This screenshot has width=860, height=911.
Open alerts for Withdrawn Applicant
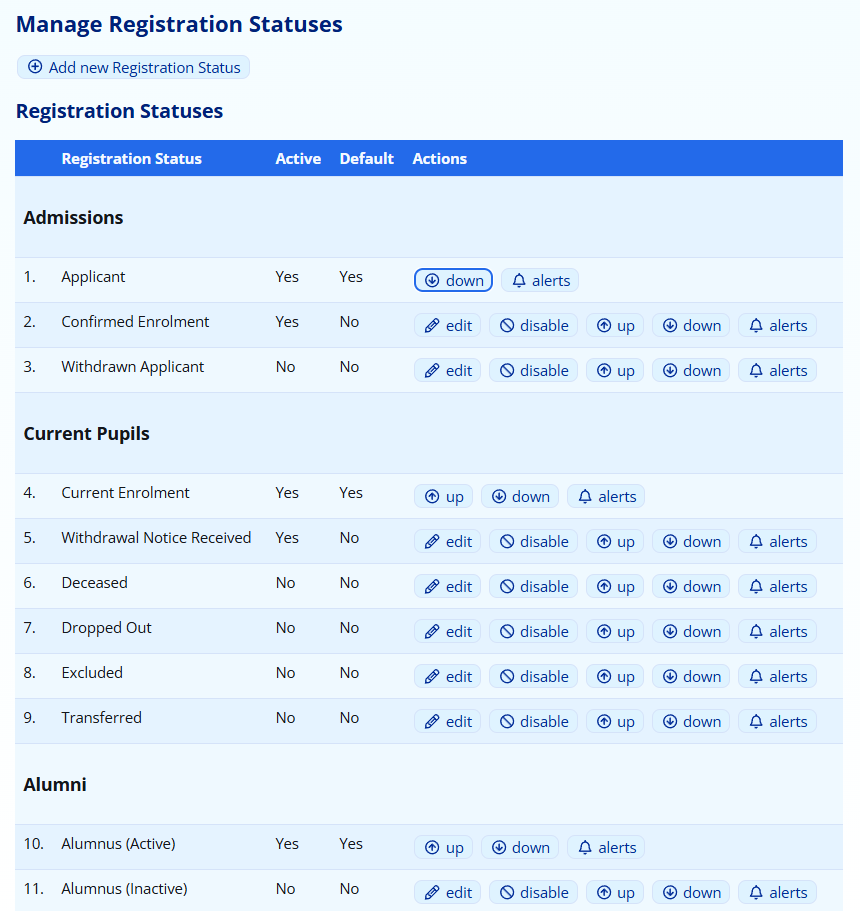tap(777, 371)
